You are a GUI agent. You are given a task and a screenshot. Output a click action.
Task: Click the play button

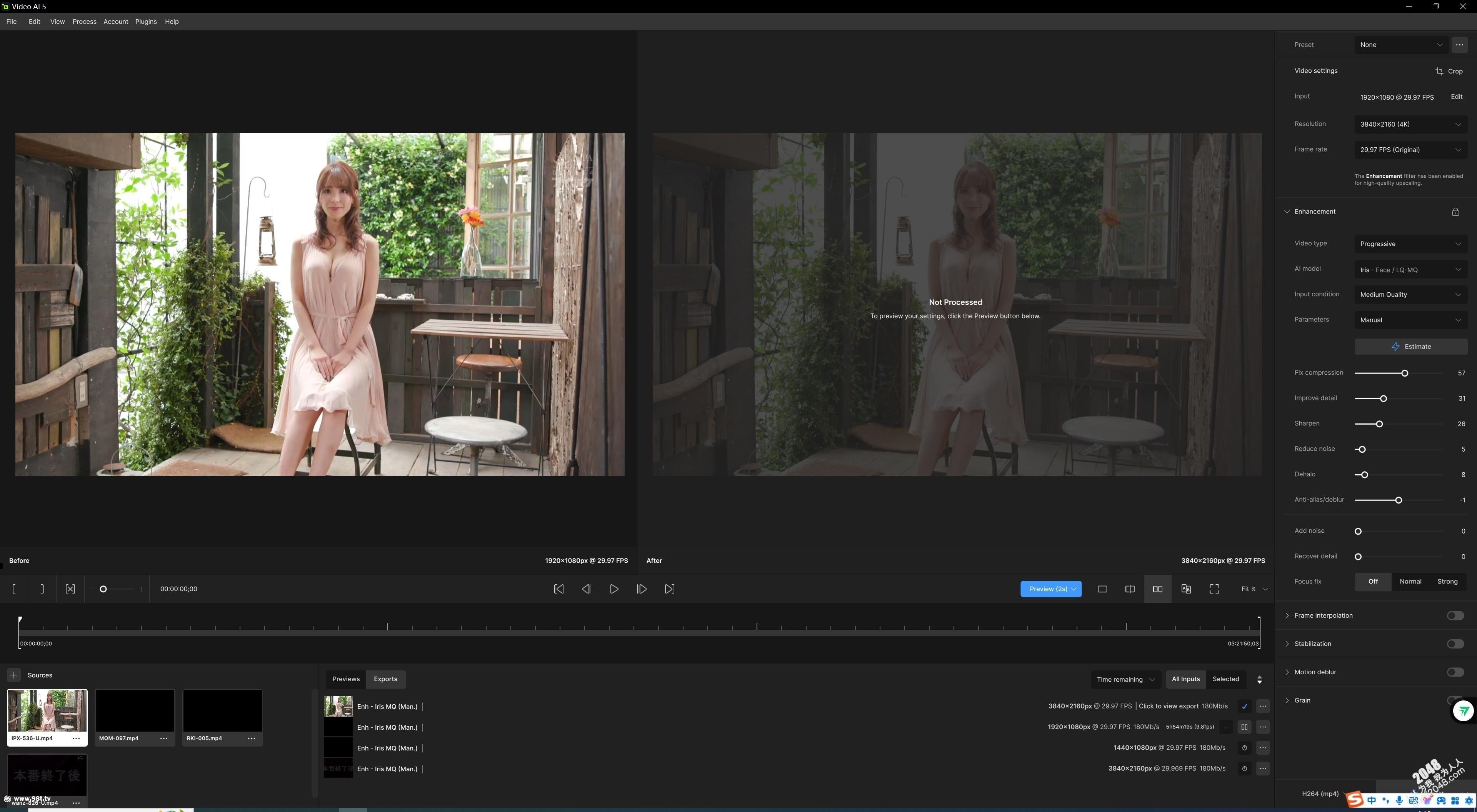click(613, 589)
